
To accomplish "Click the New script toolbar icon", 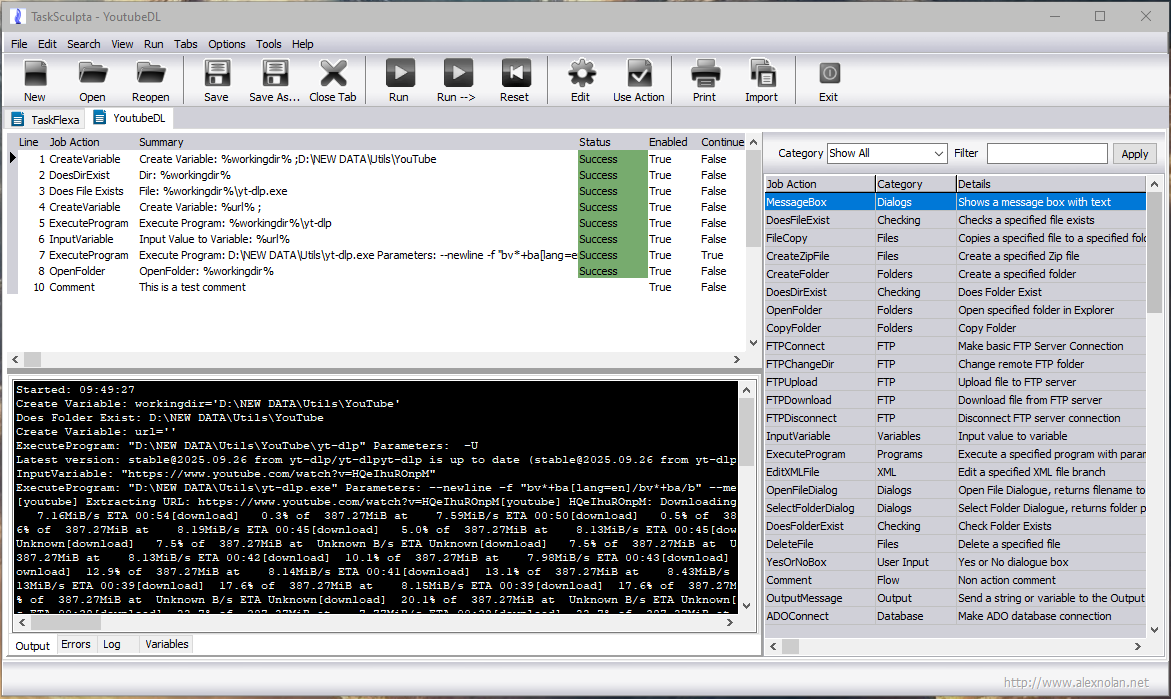I will (x=35, y=74).
